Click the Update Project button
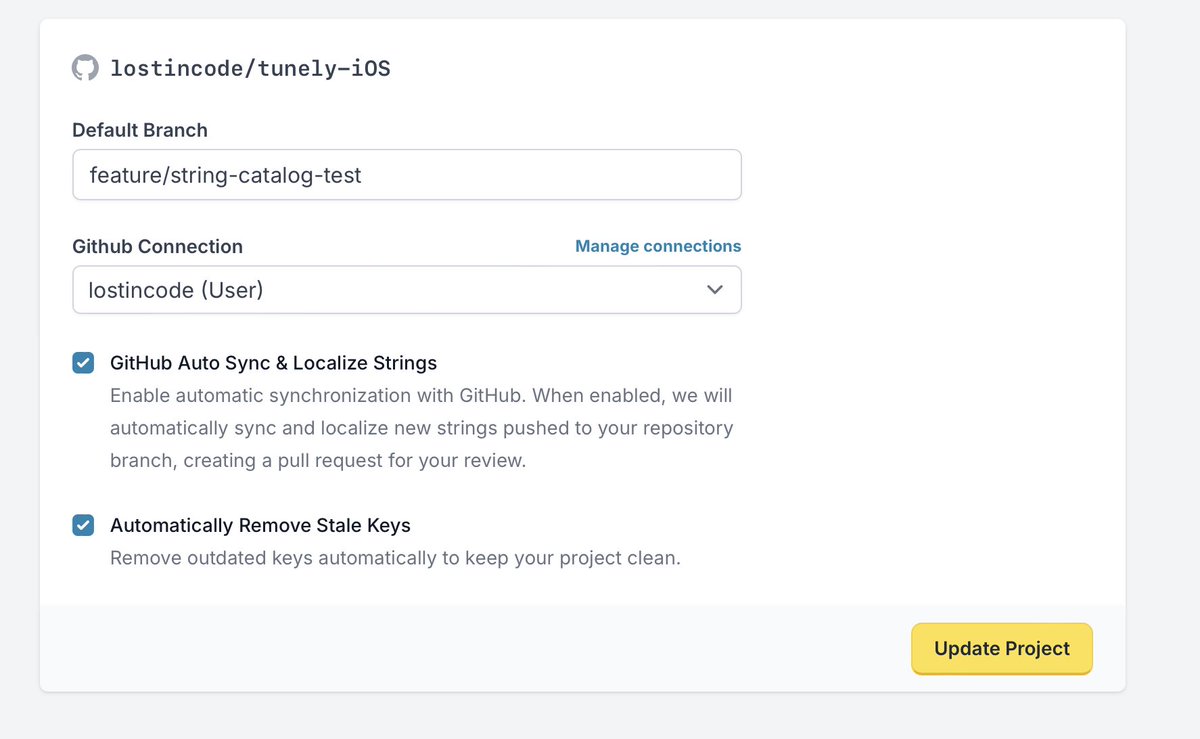1200x739 pixels. click(1002, 649)
